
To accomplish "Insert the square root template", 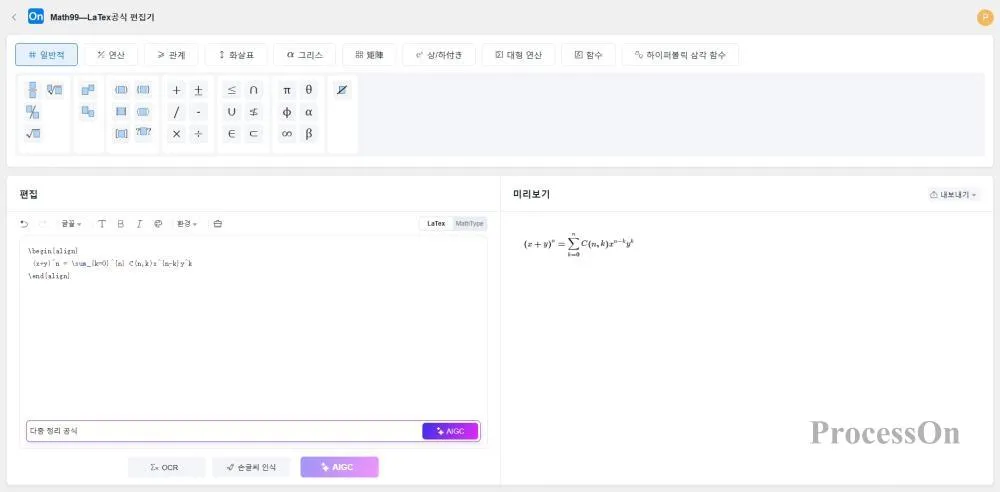I will [33, 134].
